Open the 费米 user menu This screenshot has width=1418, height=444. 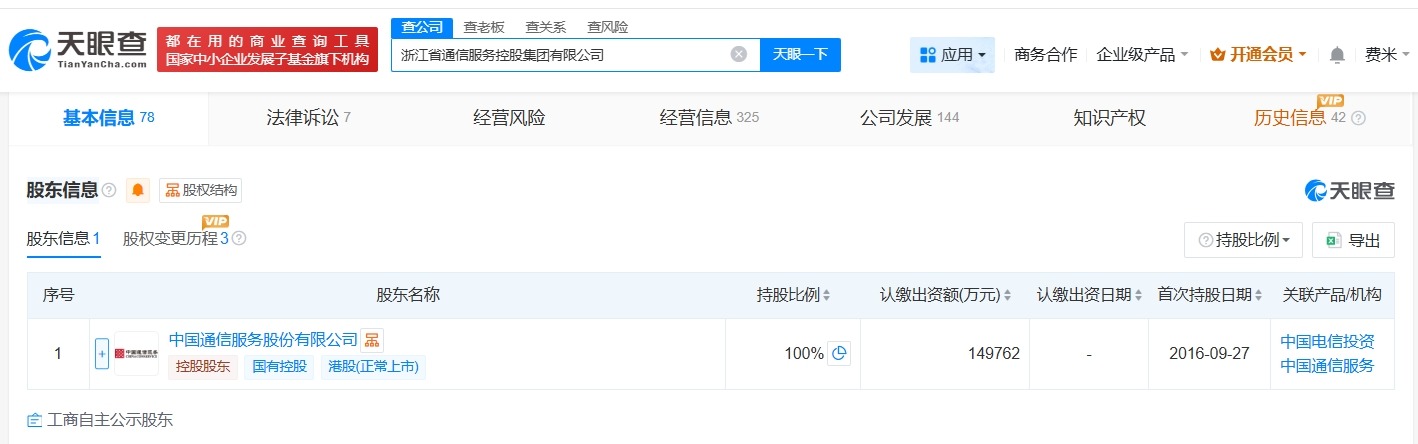click(x=1386, y=54)
